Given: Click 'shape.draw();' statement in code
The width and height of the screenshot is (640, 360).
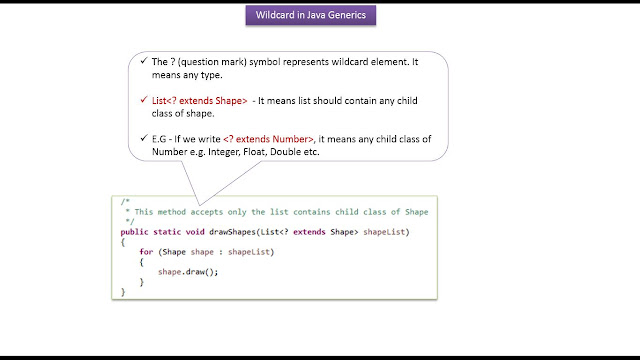Looking at the screenshot, I should 188,272.
